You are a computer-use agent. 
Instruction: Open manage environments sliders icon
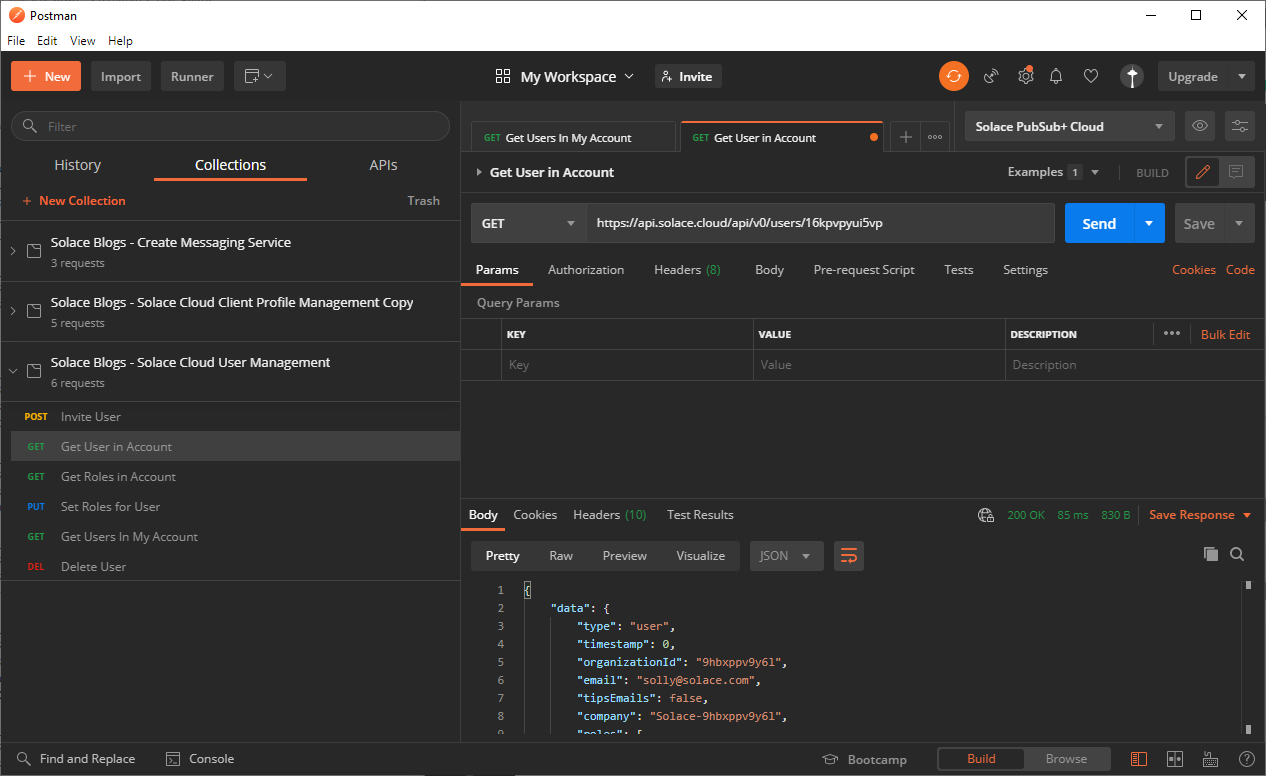coord(1240,126)
